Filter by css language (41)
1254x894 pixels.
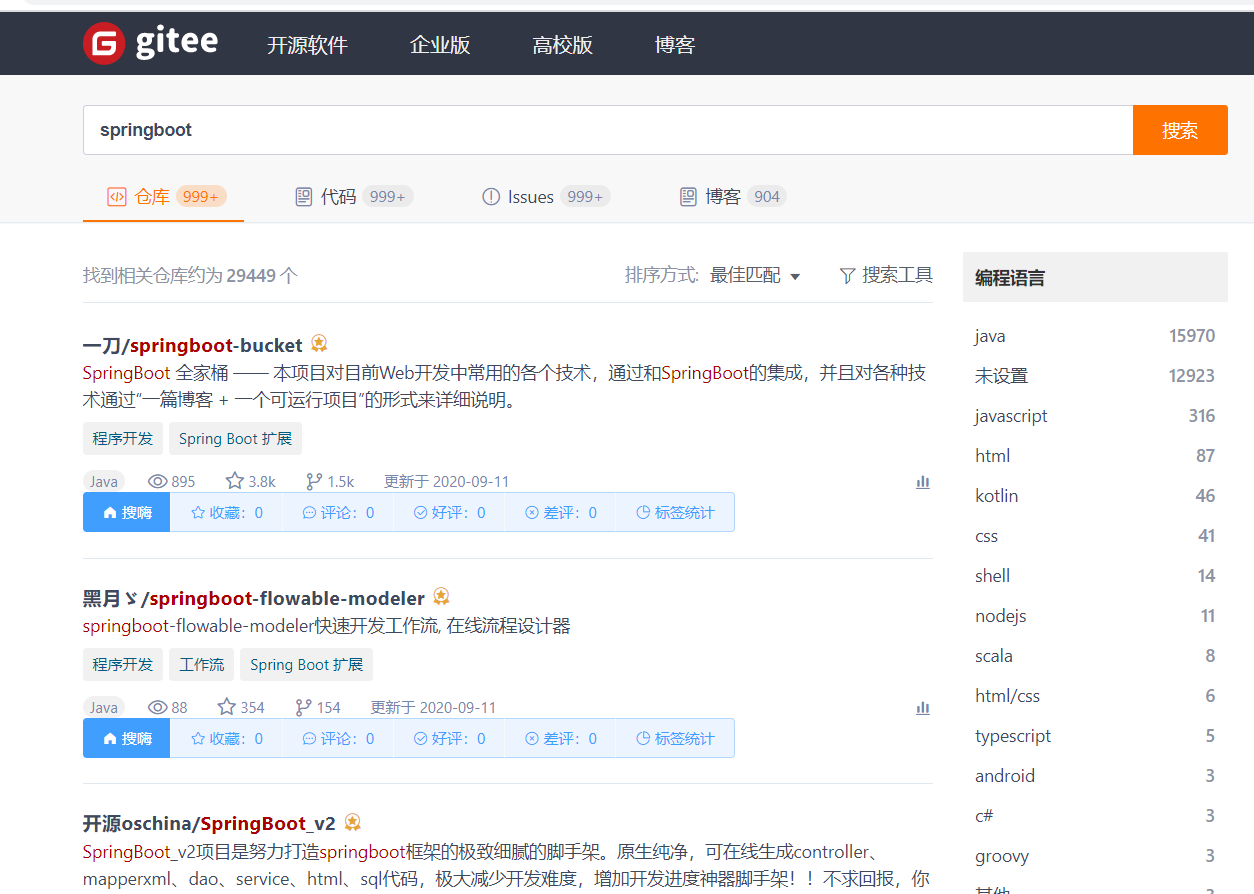(1095, 536)
